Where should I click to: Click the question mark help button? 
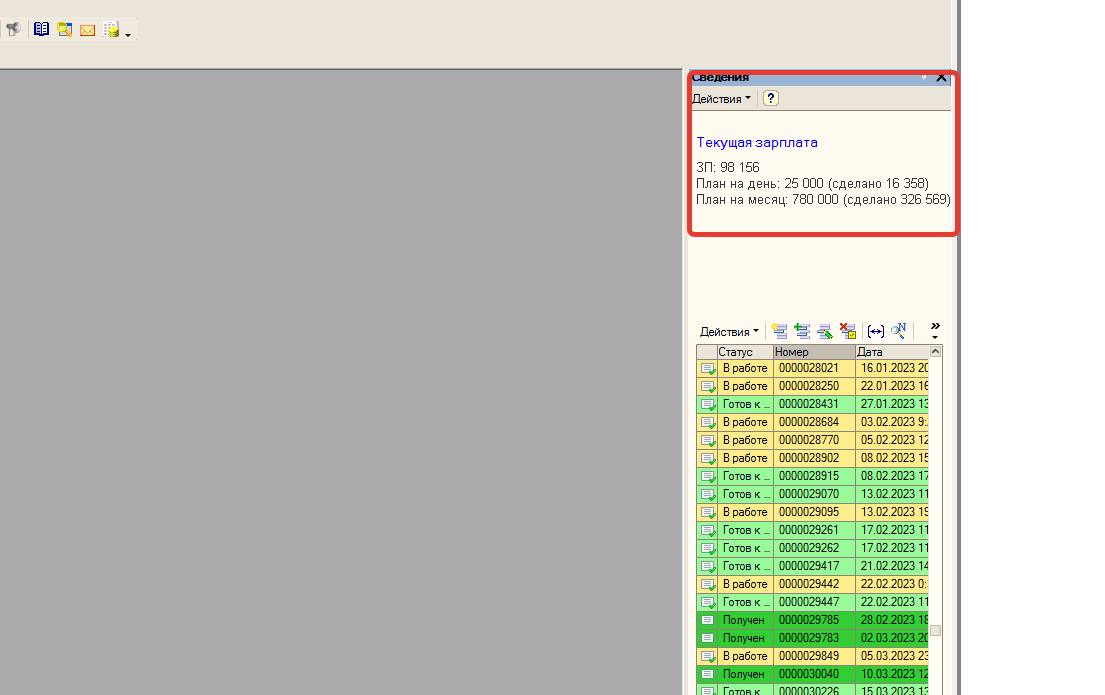pyautogui.click(x=770, y=99)
